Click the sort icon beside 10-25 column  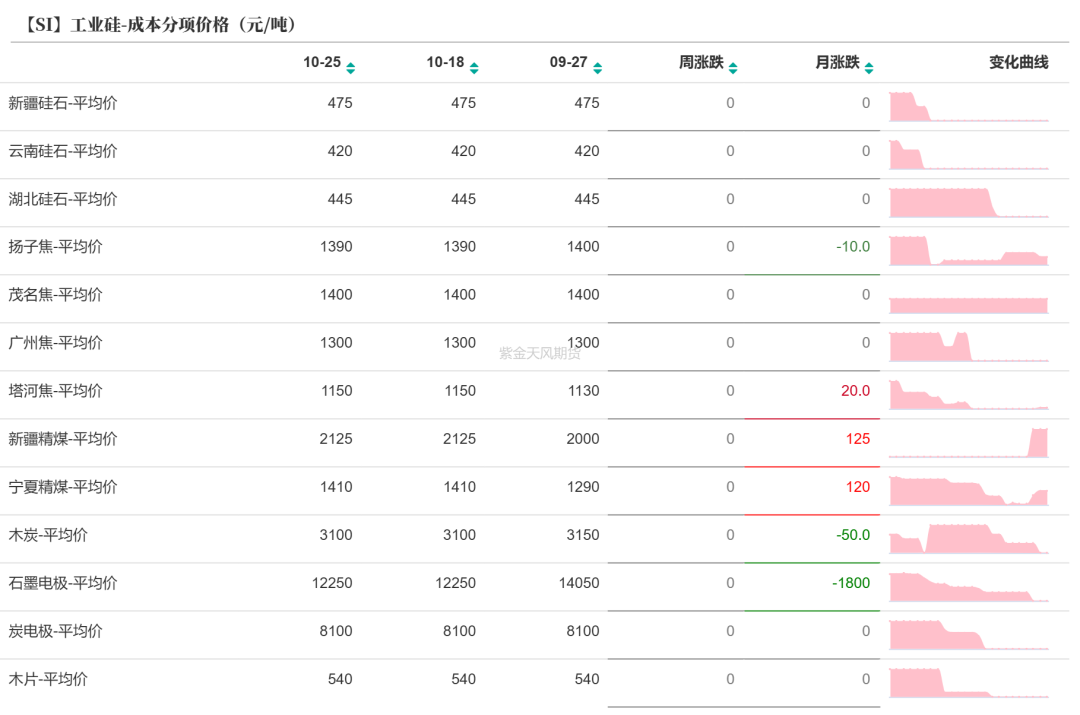pyautogui.click(x=351, y=68)
